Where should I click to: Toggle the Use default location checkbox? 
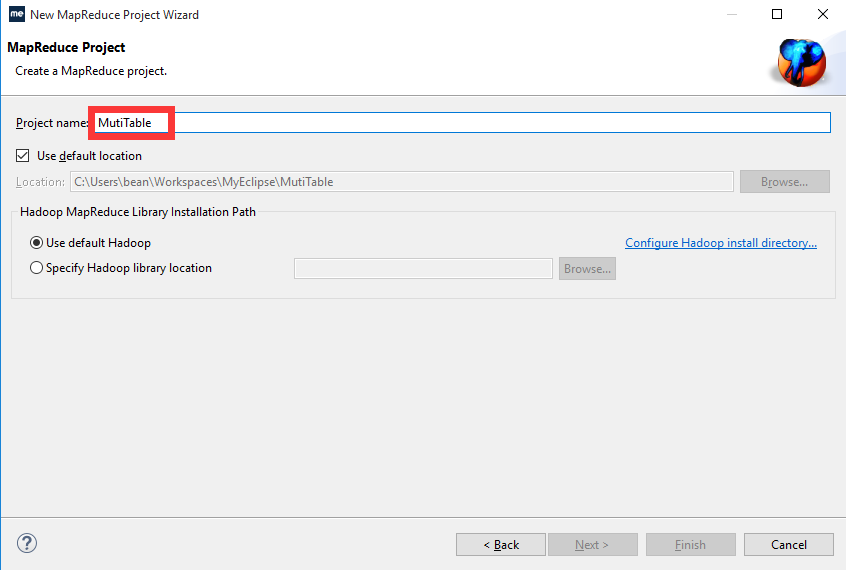[23, 156]
